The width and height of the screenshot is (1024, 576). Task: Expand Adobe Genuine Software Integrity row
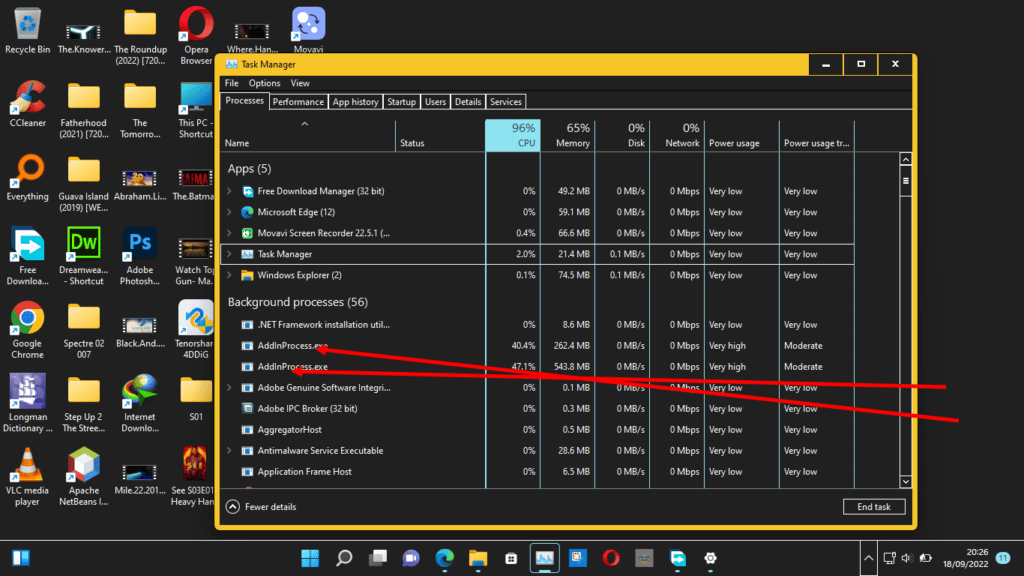[229, 387]
